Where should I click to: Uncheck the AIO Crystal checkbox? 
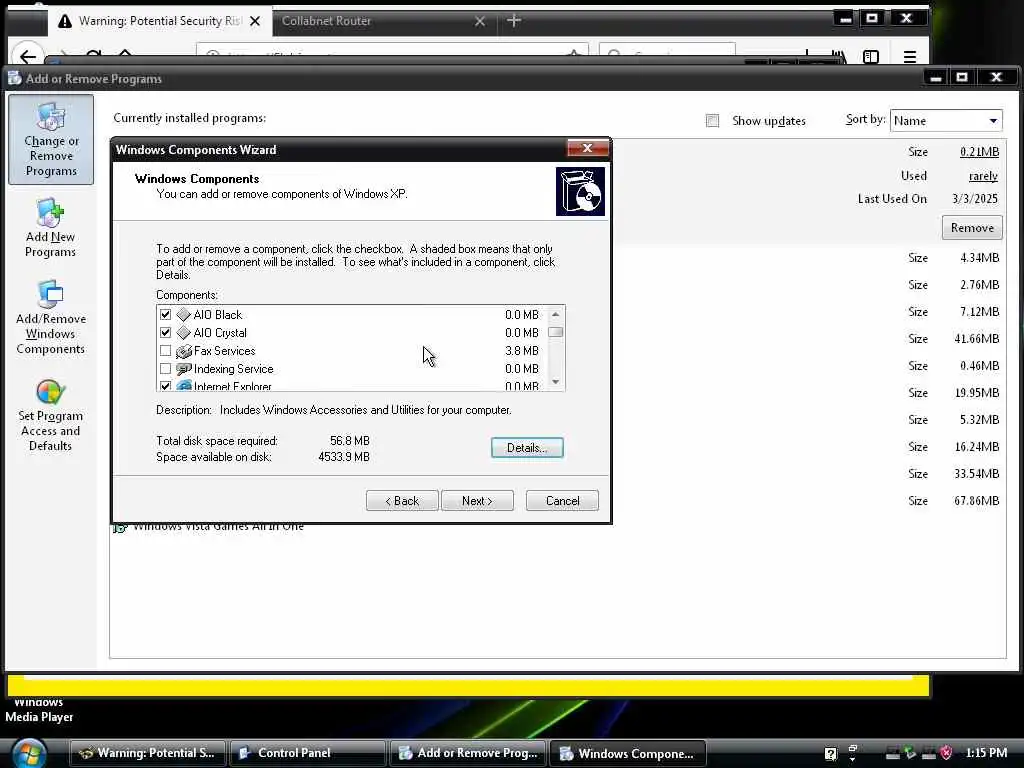click(x=165, y=333)
